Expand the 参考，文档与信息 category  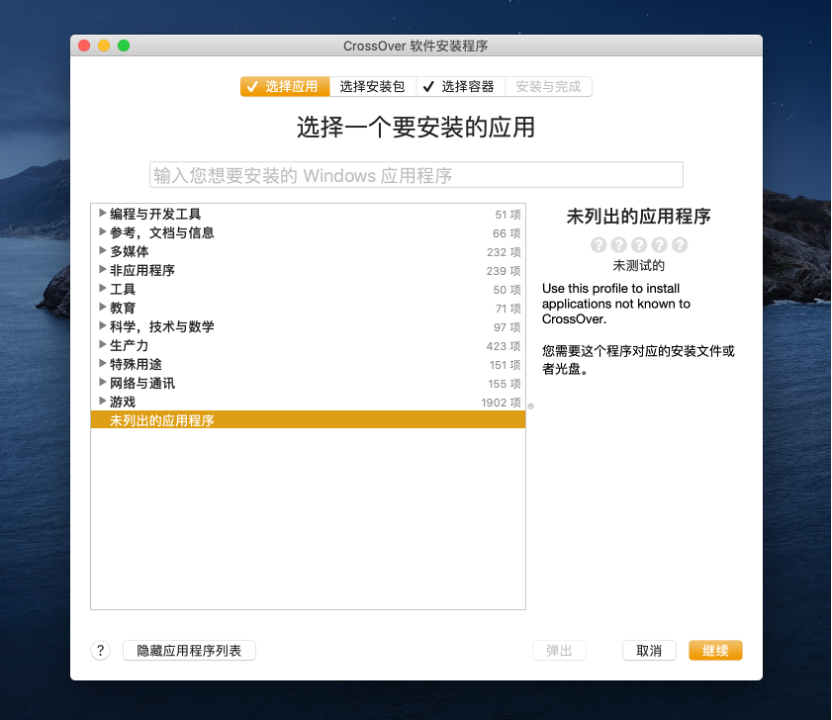102,232
